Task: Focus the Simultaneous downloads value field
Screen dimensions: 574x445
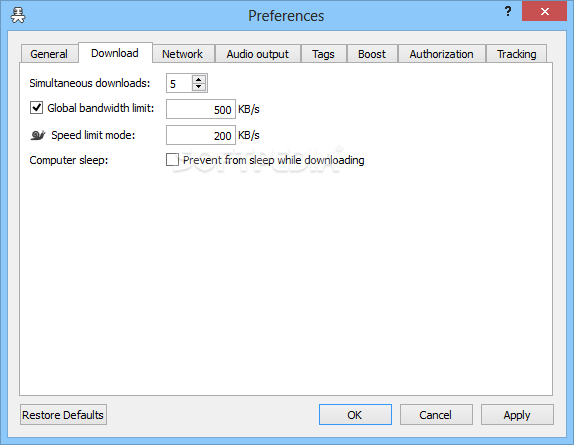Action: point(179,83)
